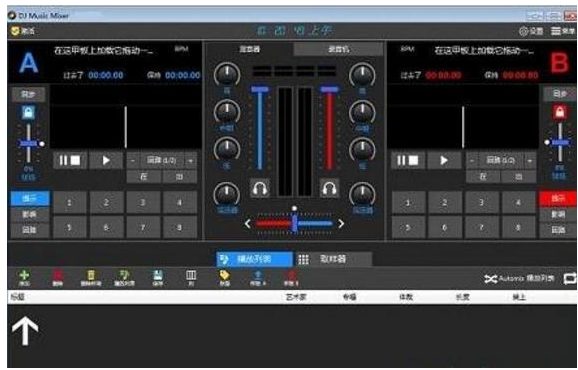Increase loop length with plus on deck B

point(530,161)
